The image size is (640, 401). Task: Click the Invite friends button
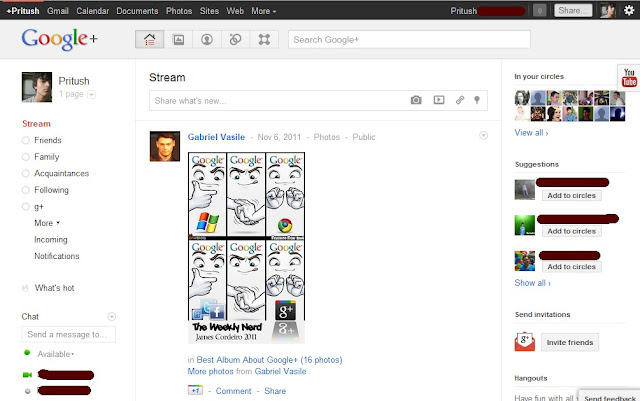(x=570, y=342)
